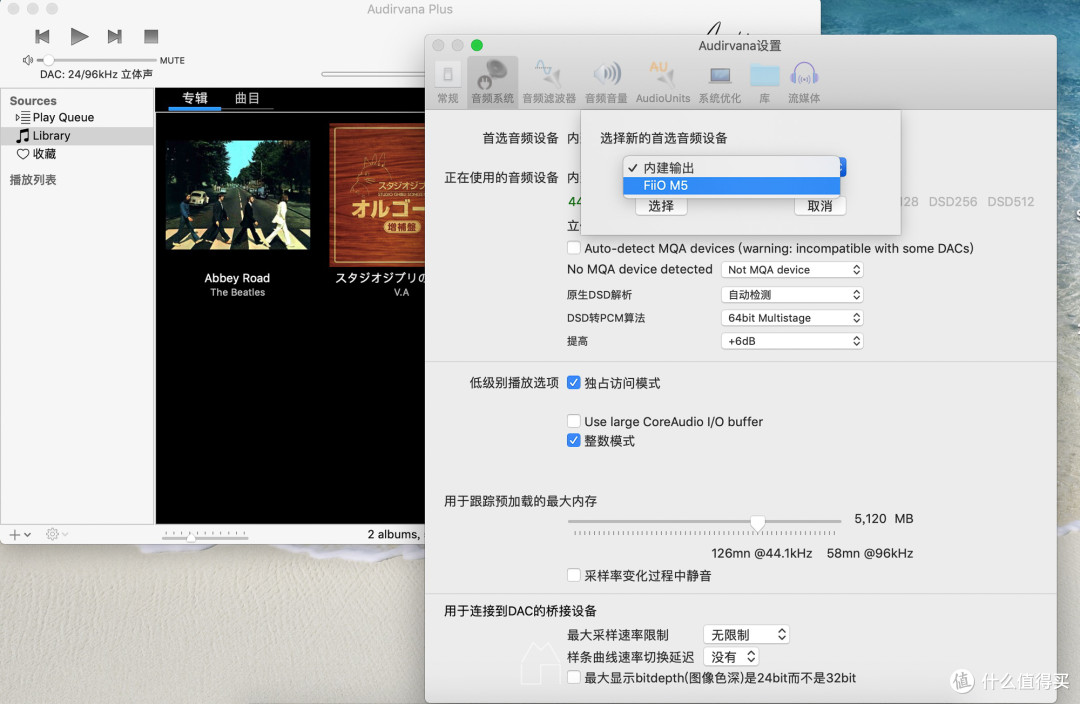Viewport: 1080px width, 704px height.
Task: Open 原生DSD解析 自动检测 dropdown
Action: point(792,295)
